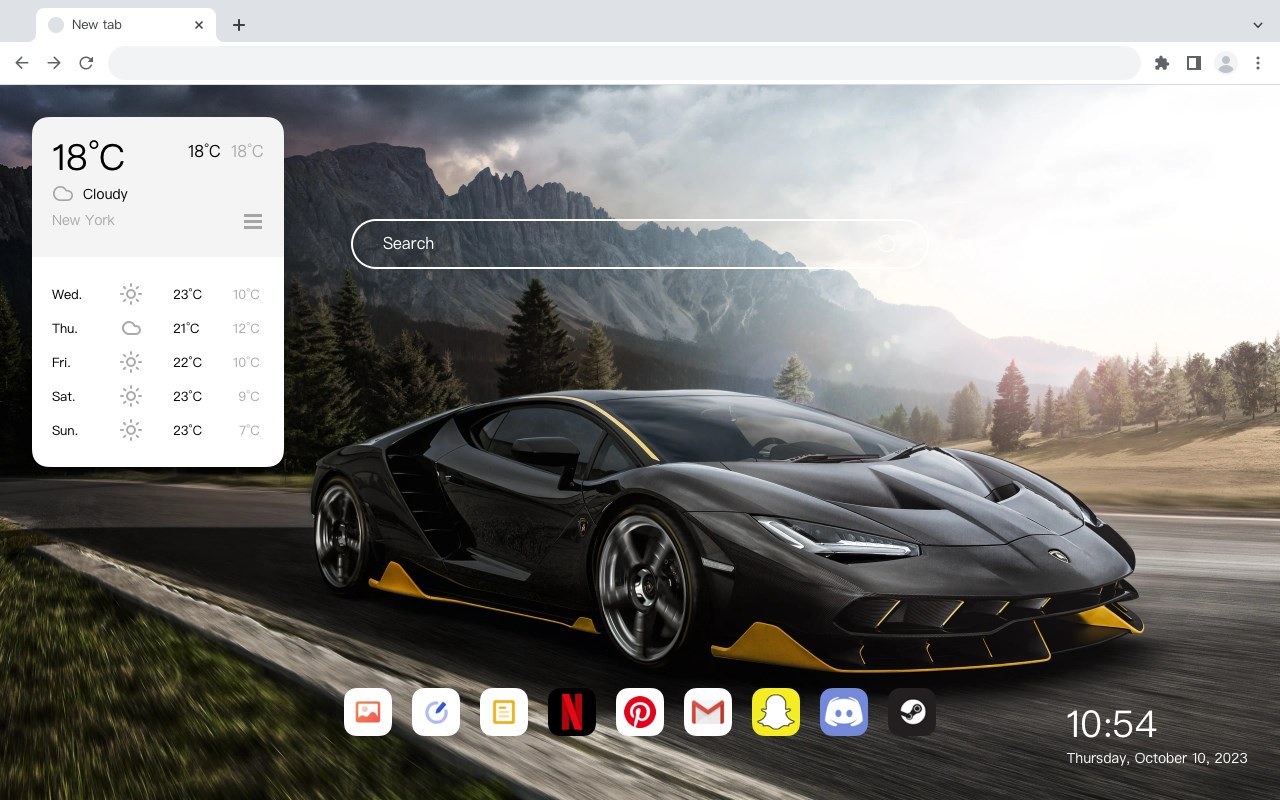Select the Sat. forecast row label
The image size is (1280, 800).
[64, 396]
